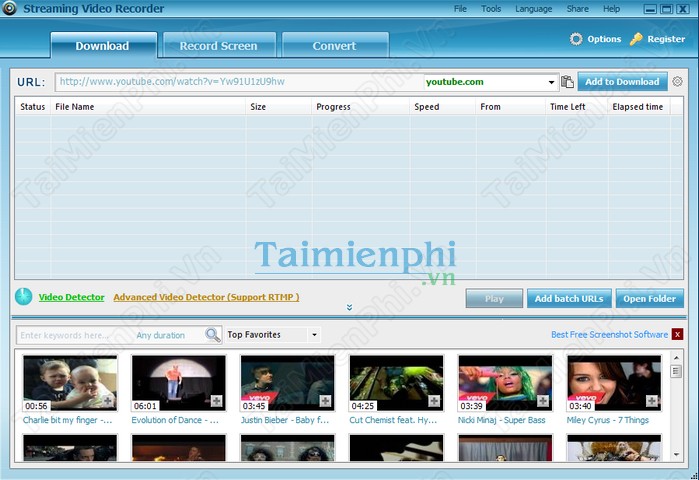Click the Register label
The image size is (699, 480).
point(666,39)
